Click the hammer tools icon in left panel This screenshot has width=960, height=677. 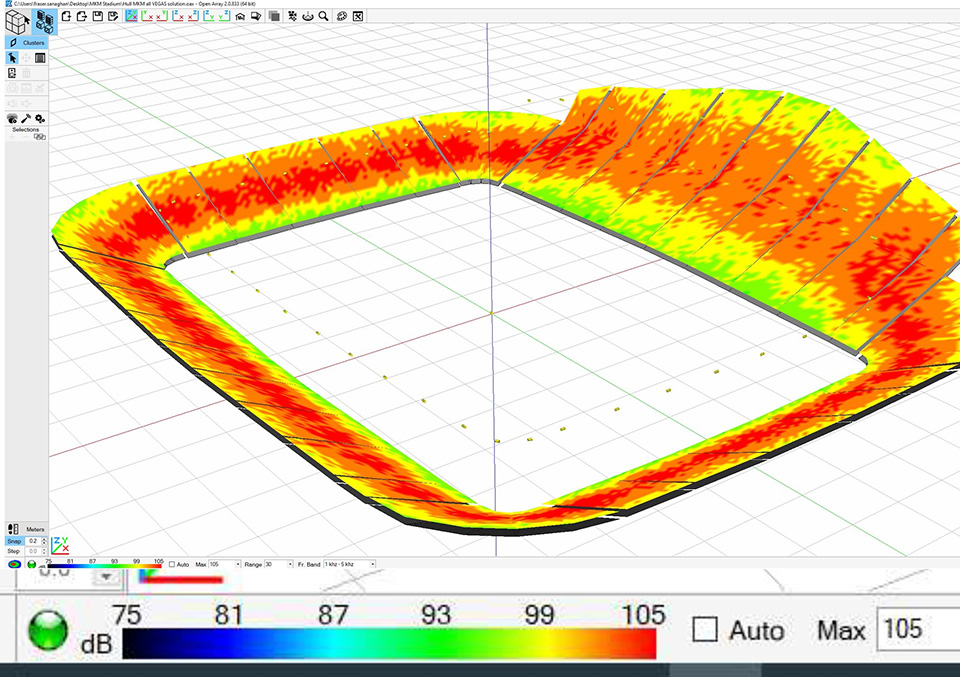[x=26, y=118]
